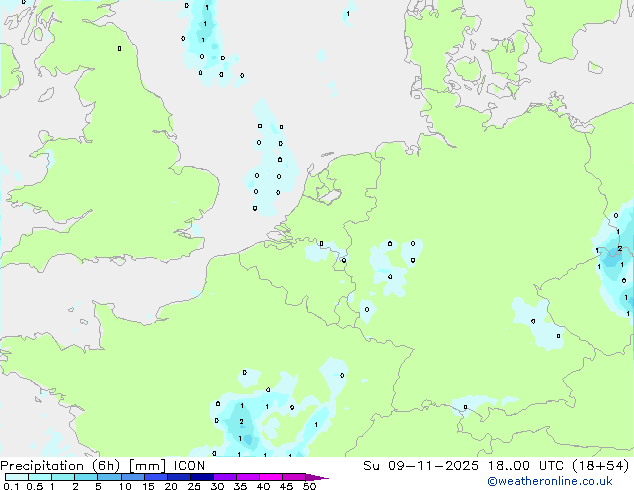
Task: Click the "2" value over central France
Action: (x=241, y=422)
